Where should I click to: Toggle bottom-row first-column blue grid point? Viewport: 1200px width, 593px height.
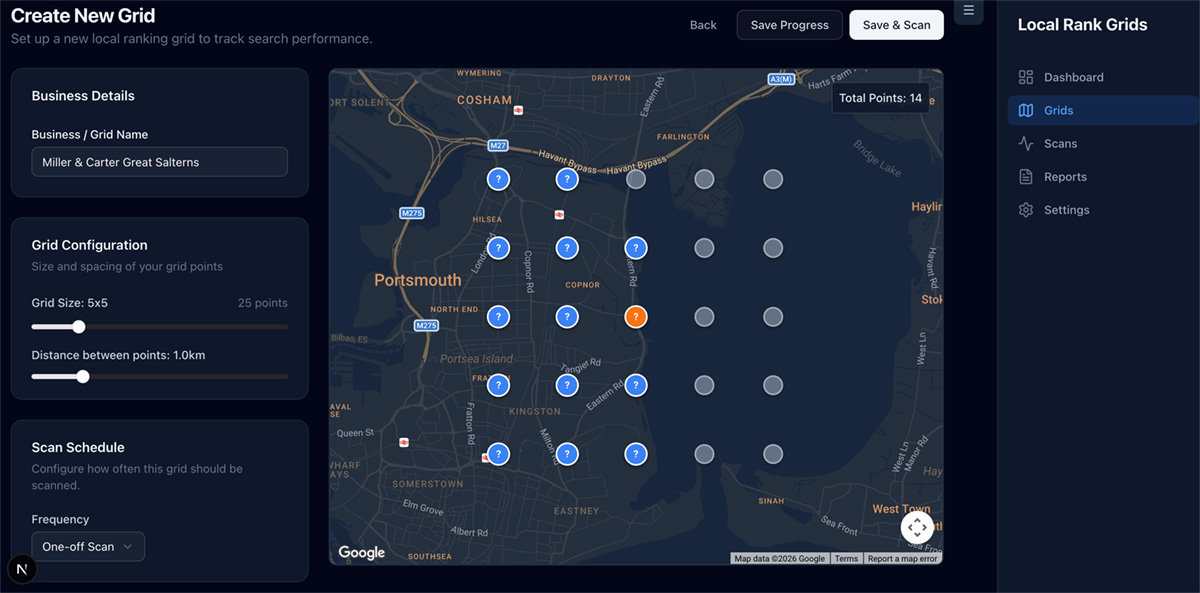click(x=498, y=454)
